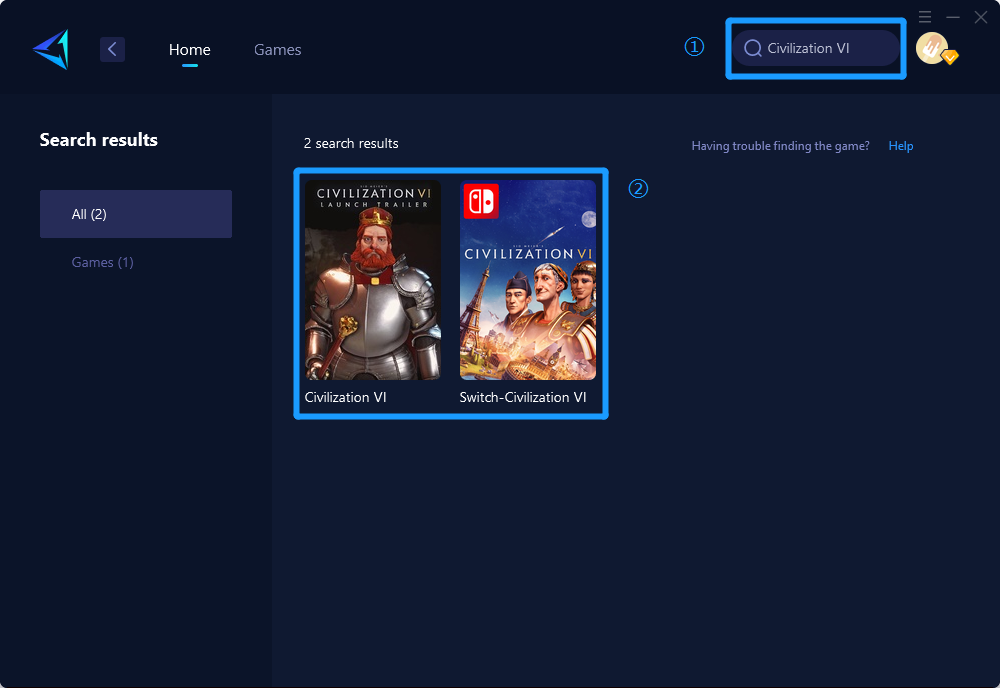Open the Games tab
1000x688 pixels.
click(x=277, y=50)
